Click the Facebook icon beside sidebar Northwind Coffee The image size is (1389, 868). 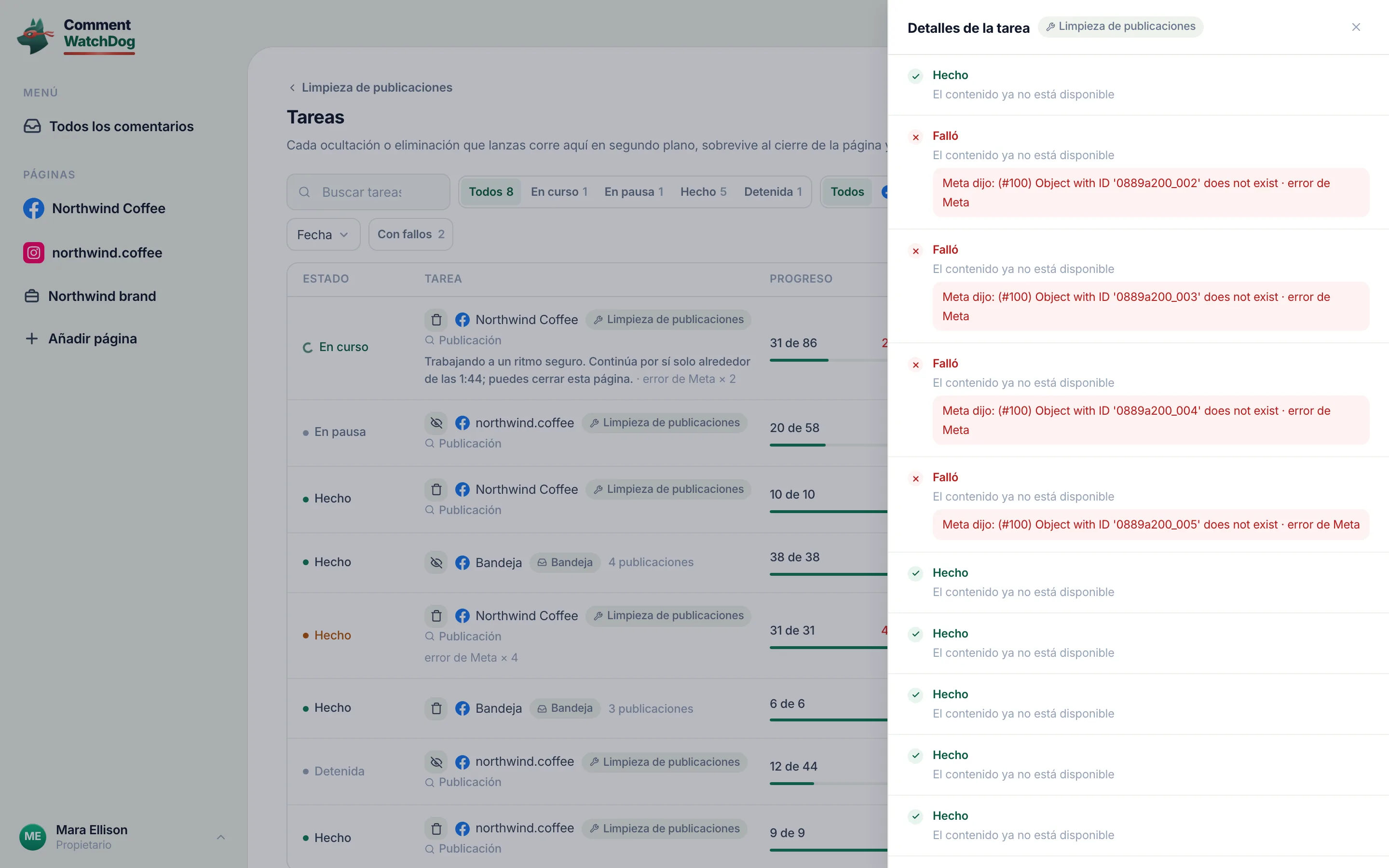coord(33,208)
